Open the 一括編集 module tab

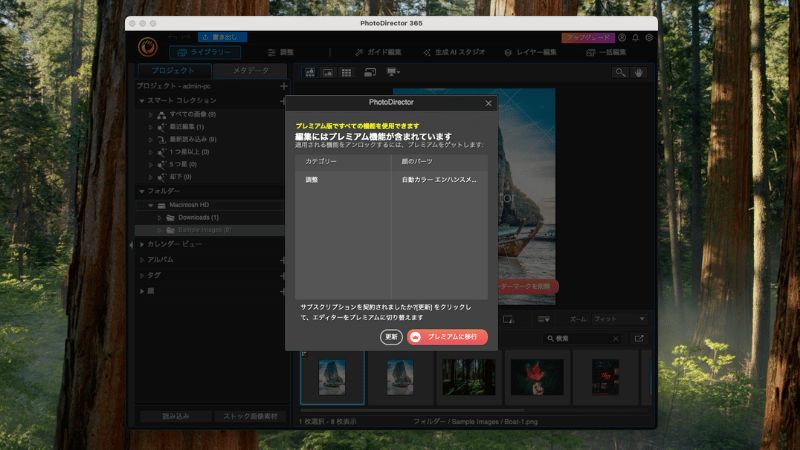606,52
